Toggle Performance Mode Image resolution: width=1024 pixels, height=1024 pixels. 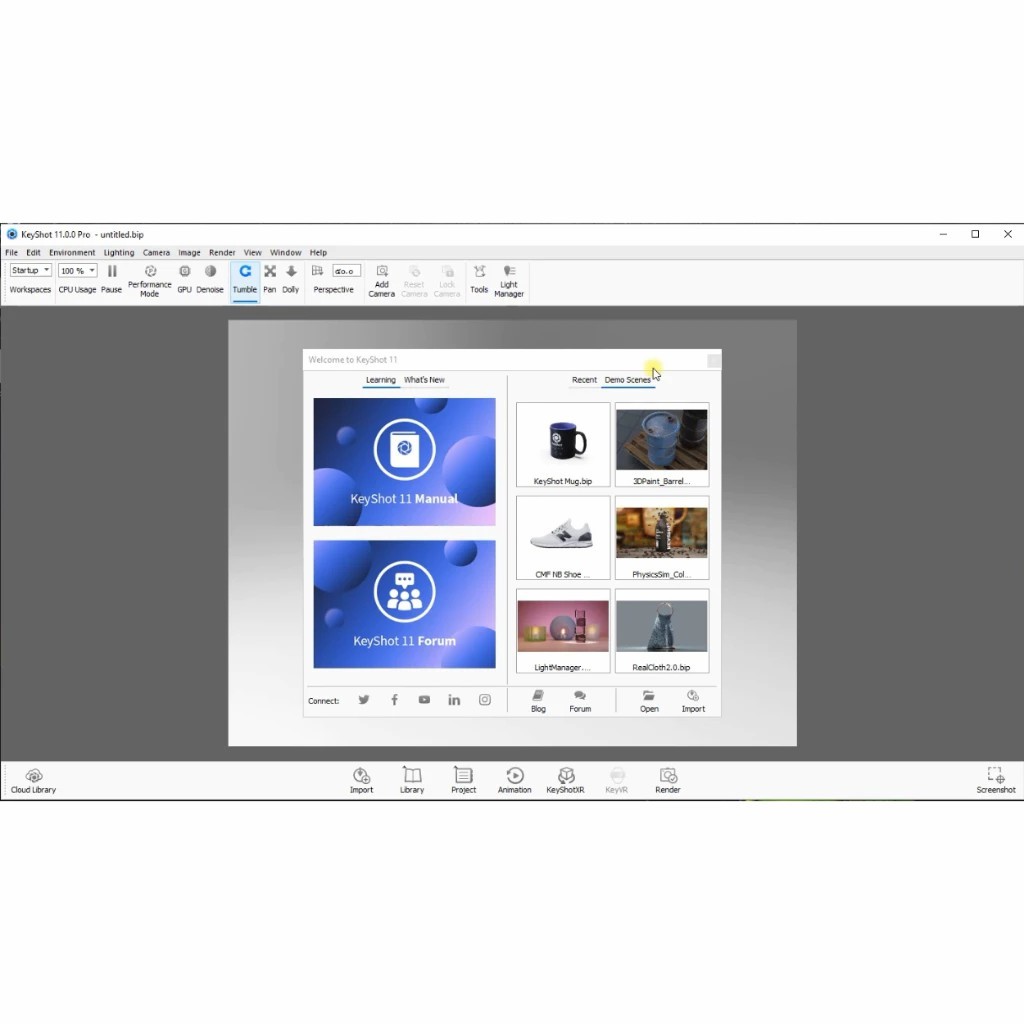point(150,280)
